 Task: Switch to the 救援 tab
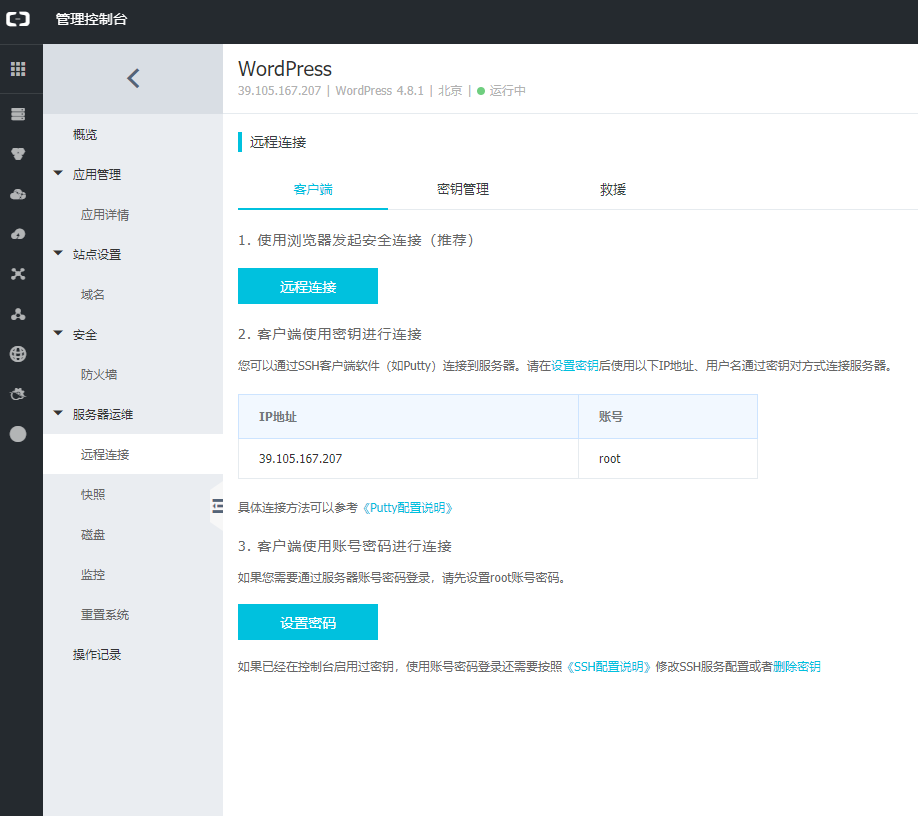click(x=612, y=190)
